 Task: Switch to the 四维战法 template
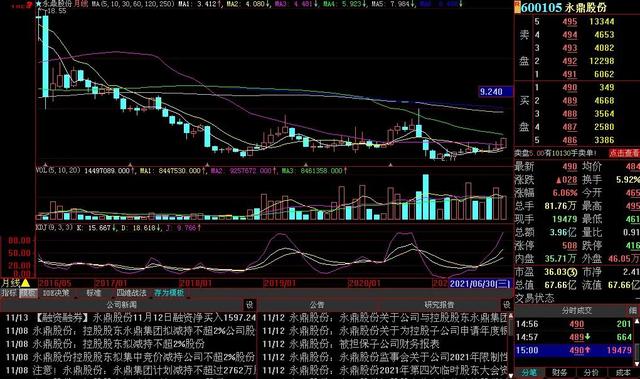131,293
